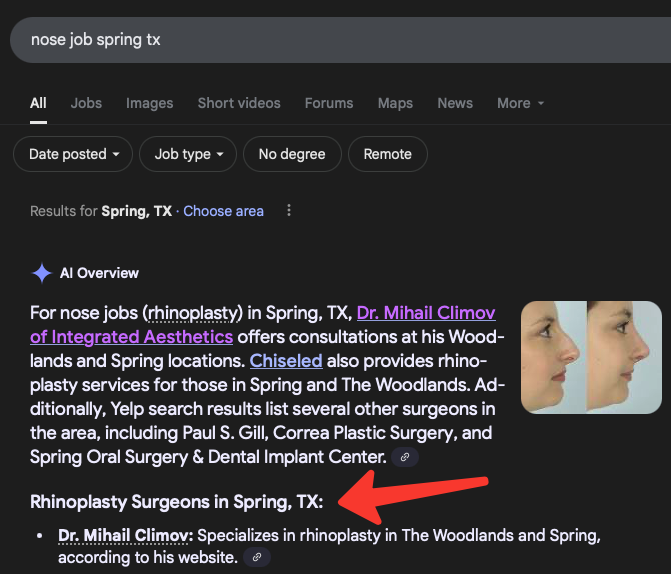Click the AI Overview sparkle icon

pyautogui.click(x=42, y=273)
